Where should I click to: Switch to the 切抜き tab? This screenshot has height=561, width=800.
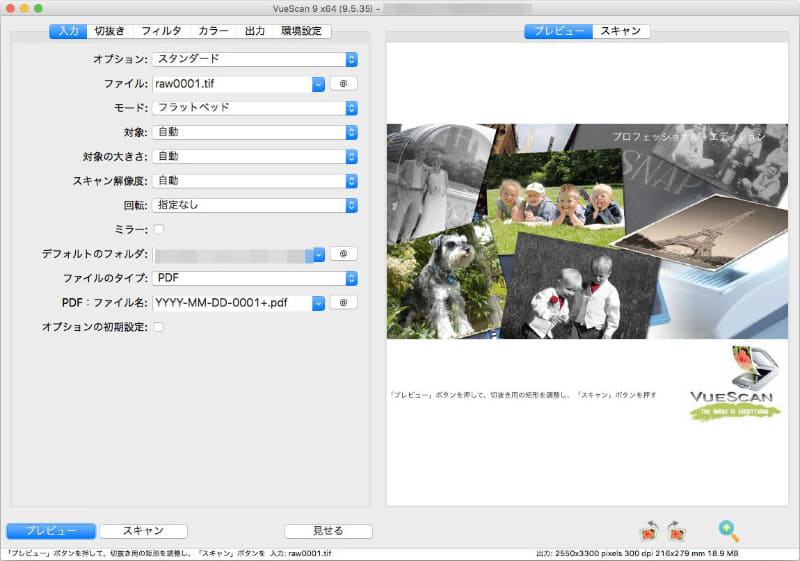(110, 31)
